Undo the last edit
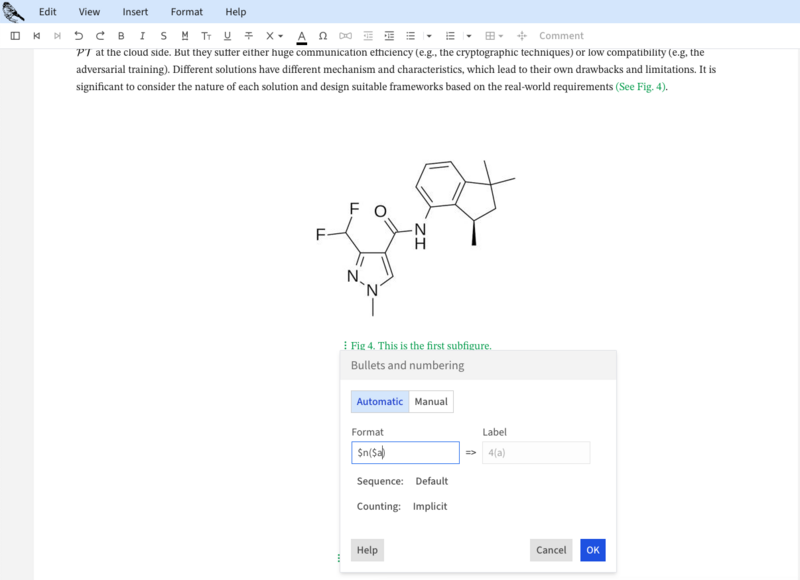 (x=79, y=35)
